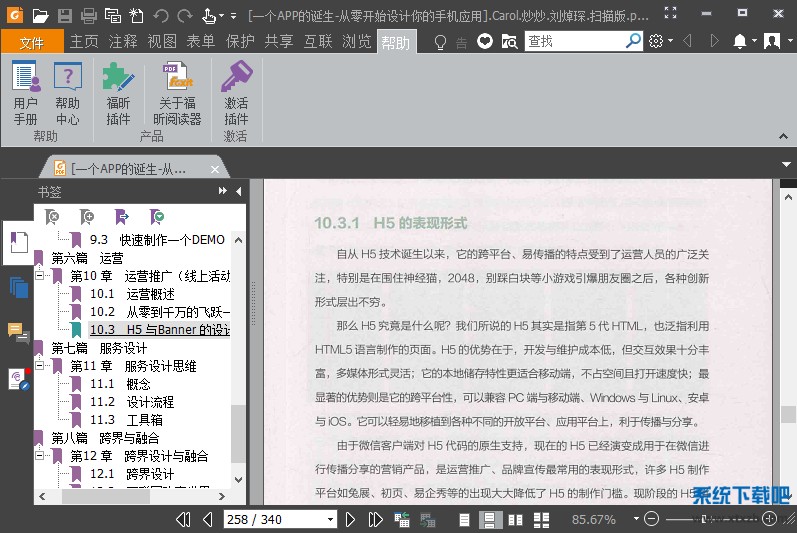This screenshot has height=533, width=797.
Task: Go to bookmark 11.2 设计流程
Action: point(131,402)
